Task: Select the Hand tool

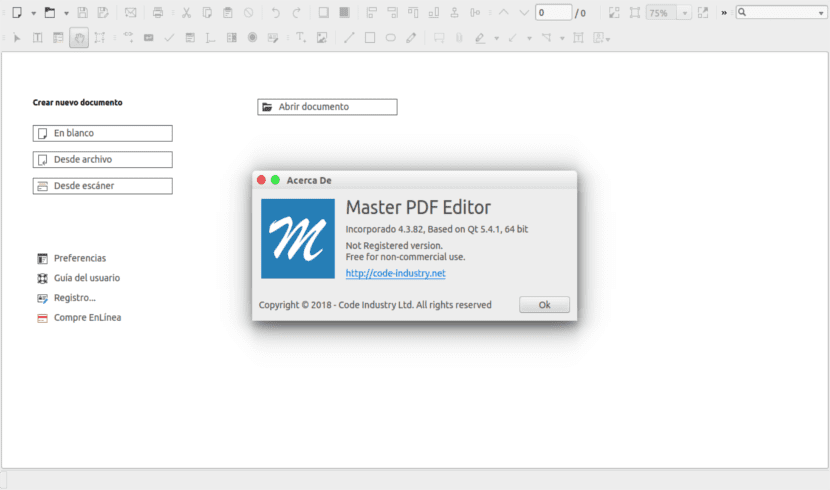Action: (79, 38)
